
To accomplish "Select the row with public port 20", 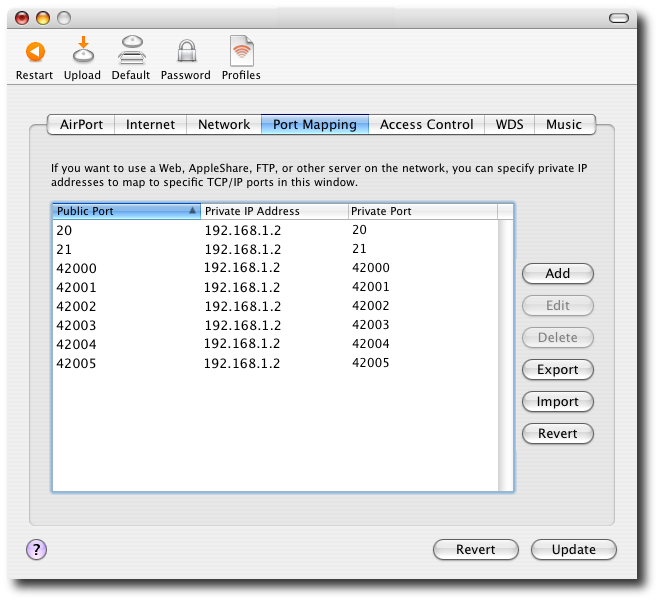I will (x=275, y=230).
